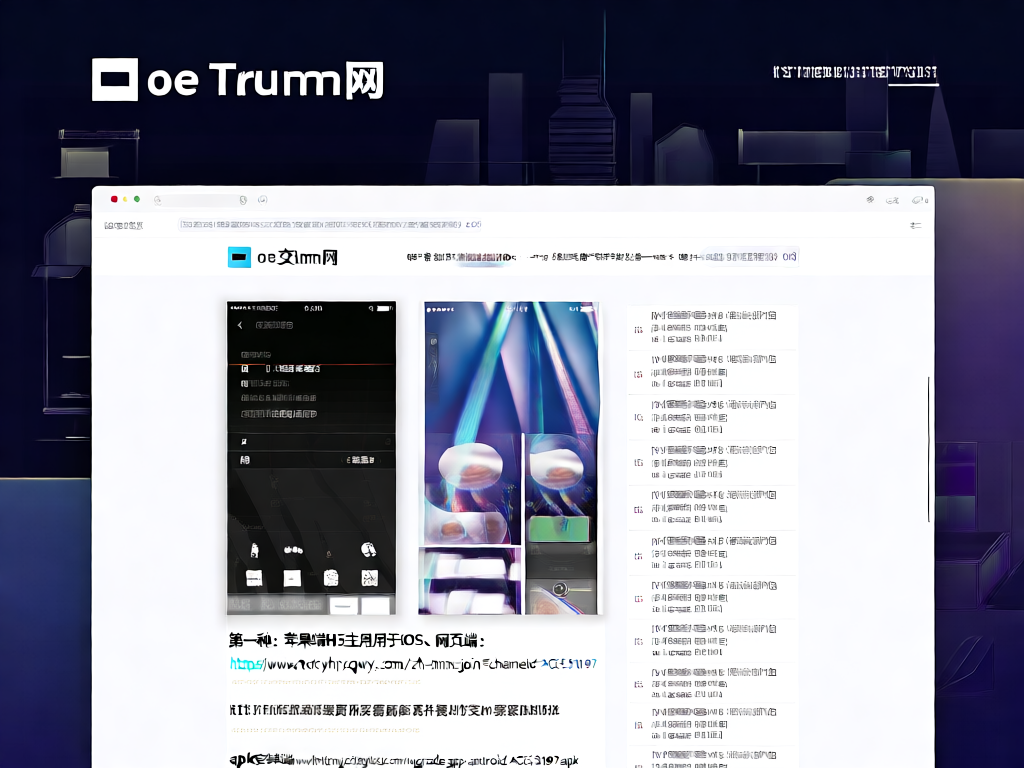
Task: Click the camera lens button in the colorful screenshot
Action: (x=561, y=589)
